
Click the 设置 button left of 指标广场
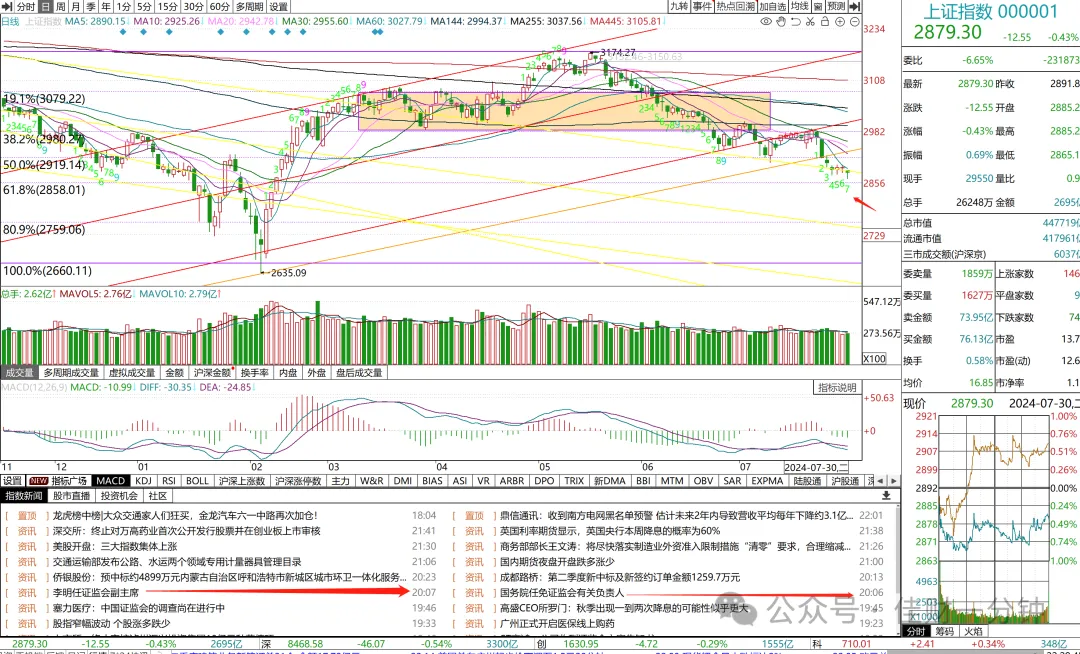coord(12,481)
